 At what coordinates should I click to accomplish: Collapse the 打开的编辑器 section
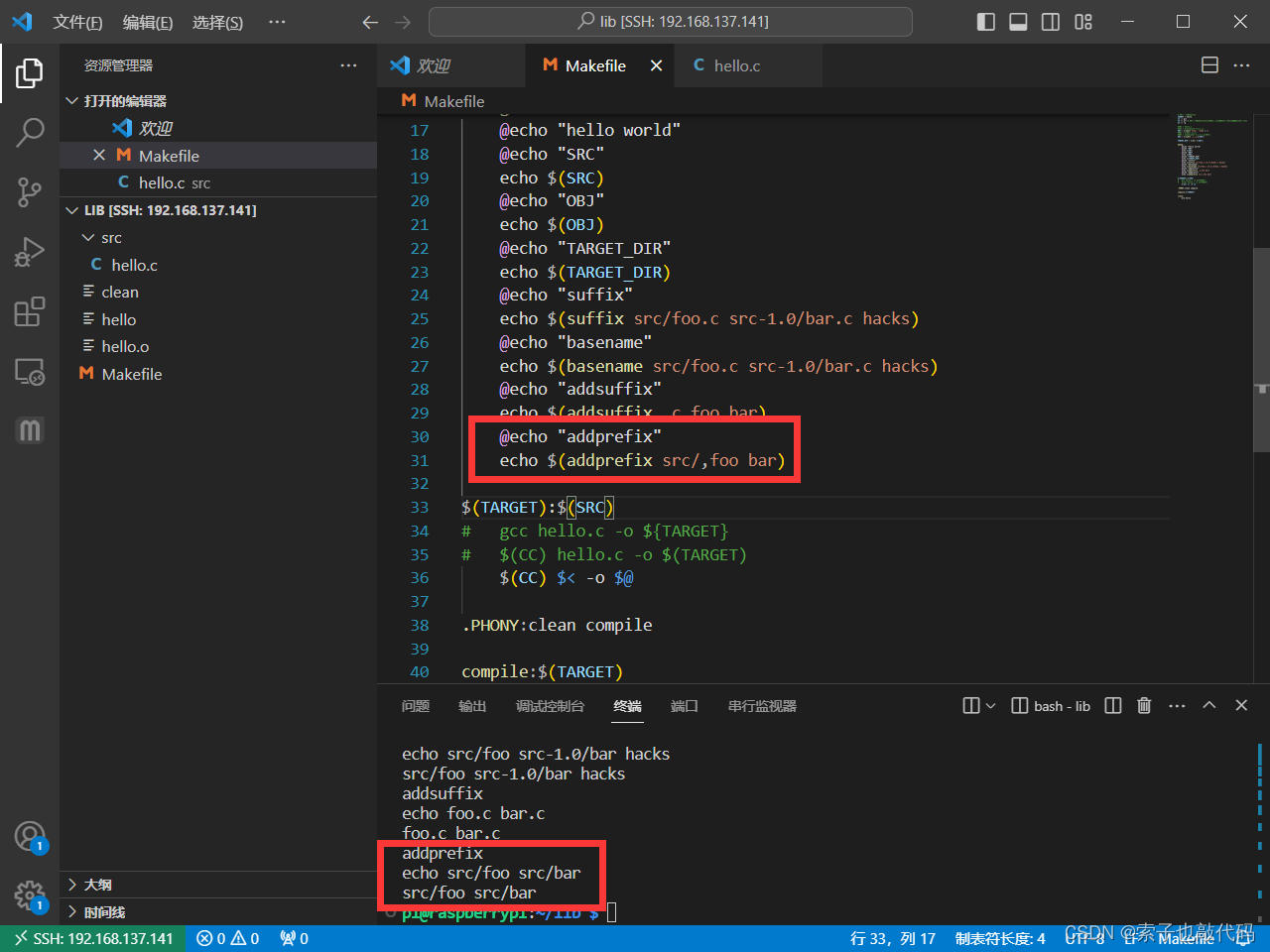click(218, 101)
